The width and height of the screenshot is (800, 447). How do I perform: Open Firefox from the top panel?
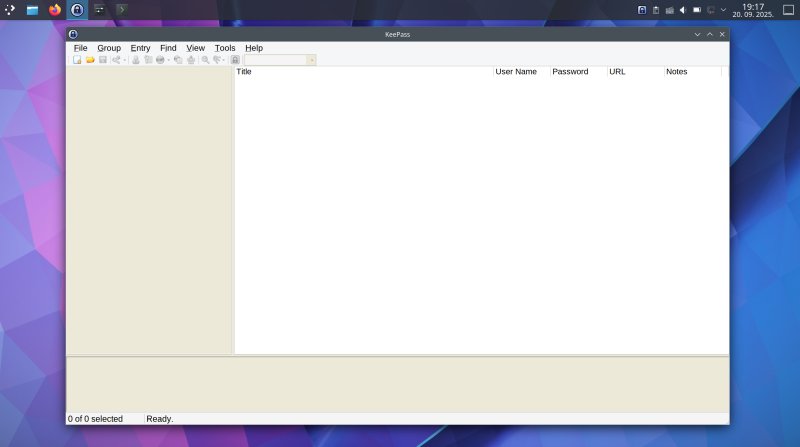(x=55, y=10)
